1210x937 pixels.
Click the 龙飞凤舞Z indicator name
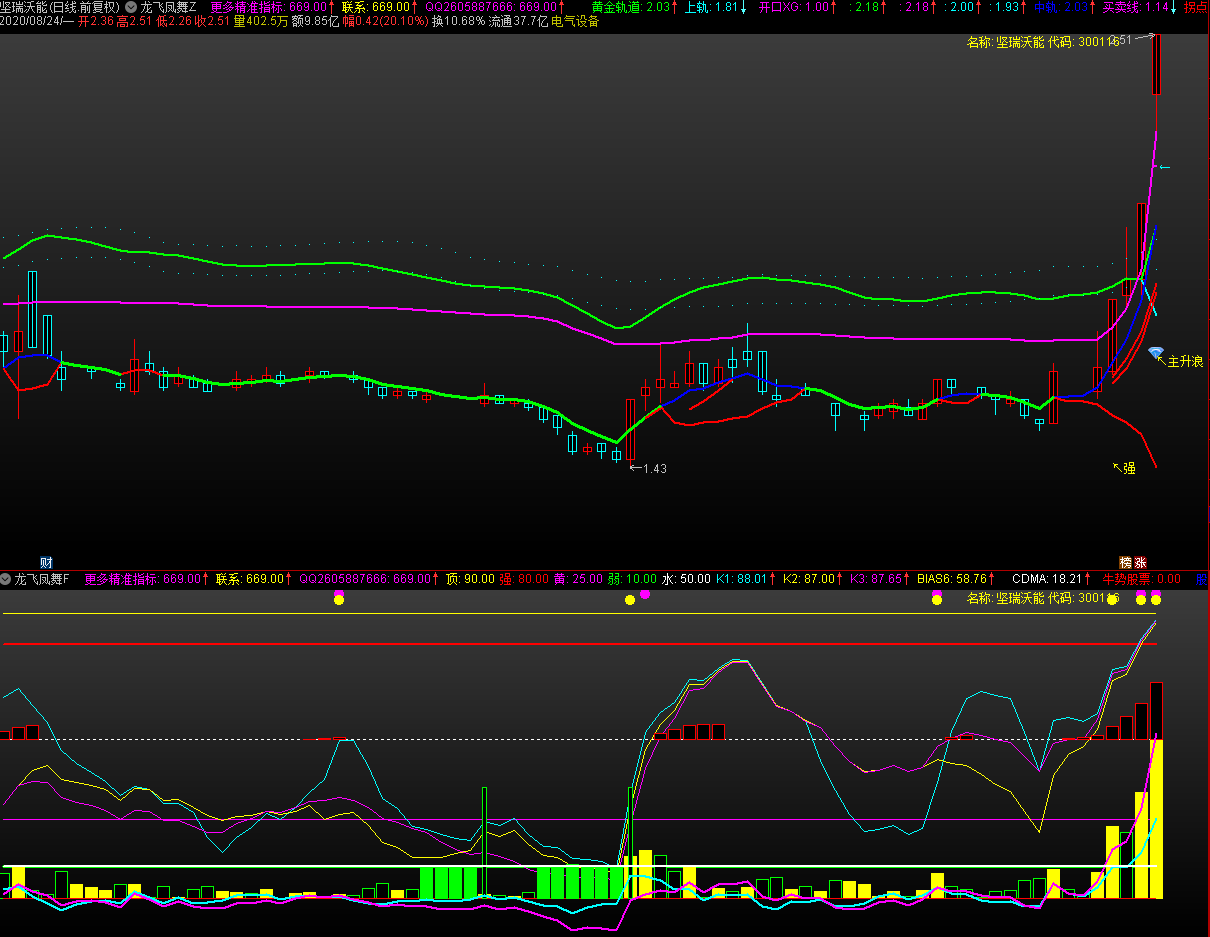(168, 7)
